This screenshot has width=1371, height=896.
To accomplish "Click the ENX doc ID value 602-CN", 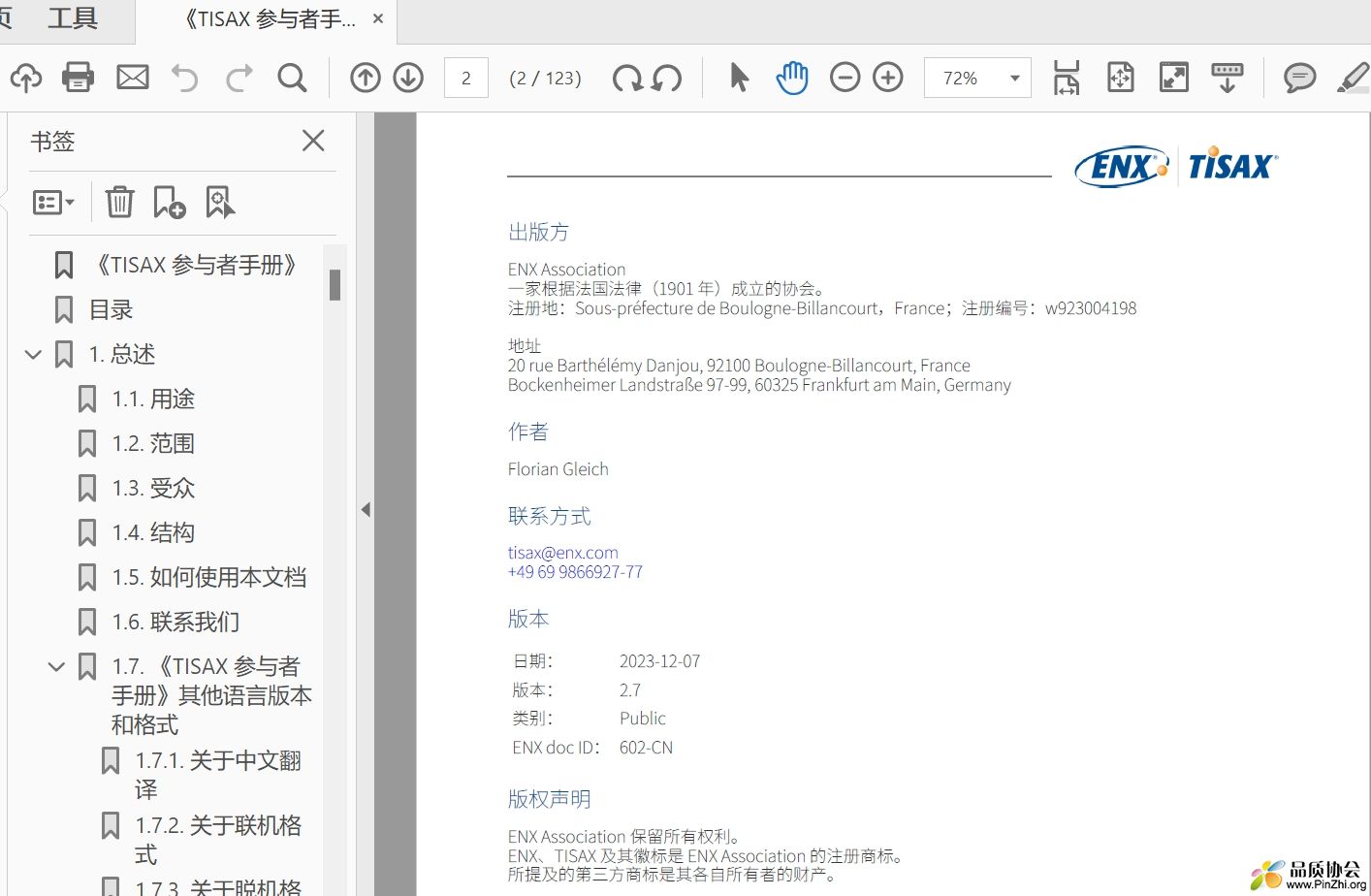I will [646, 748].
